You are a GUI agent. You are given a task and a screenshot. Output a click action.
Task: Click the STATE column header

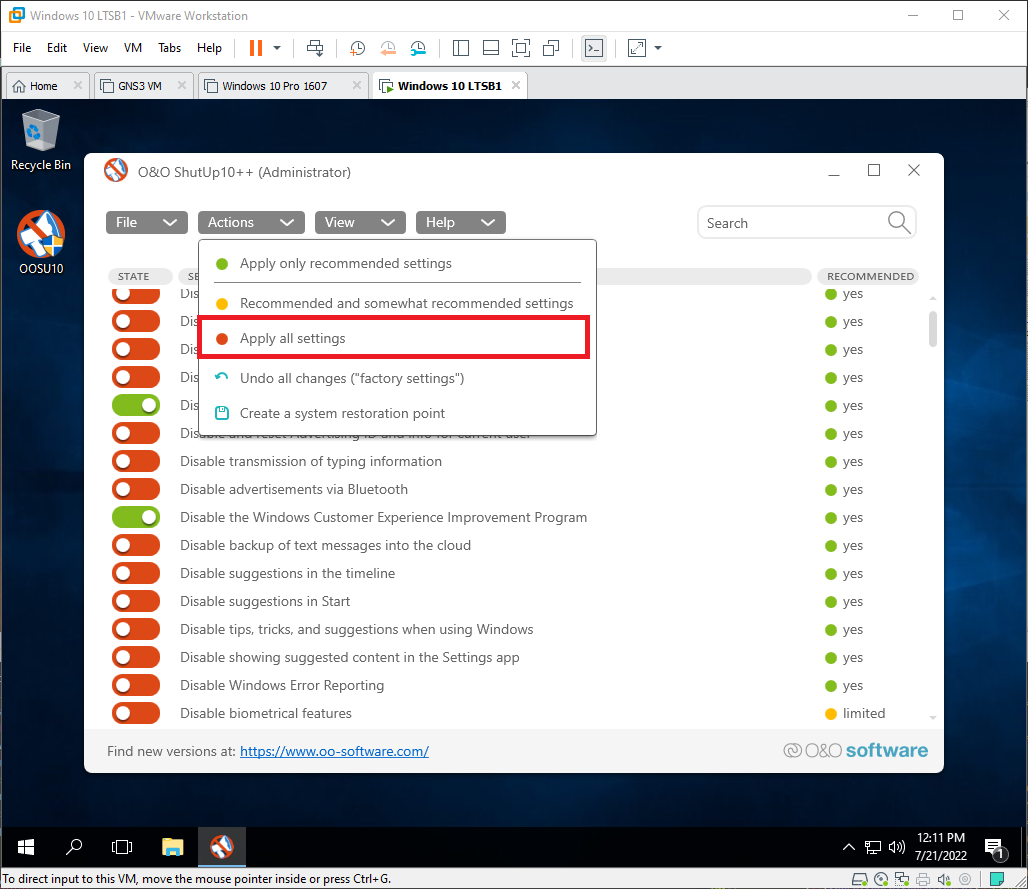[x=139, y=276]
